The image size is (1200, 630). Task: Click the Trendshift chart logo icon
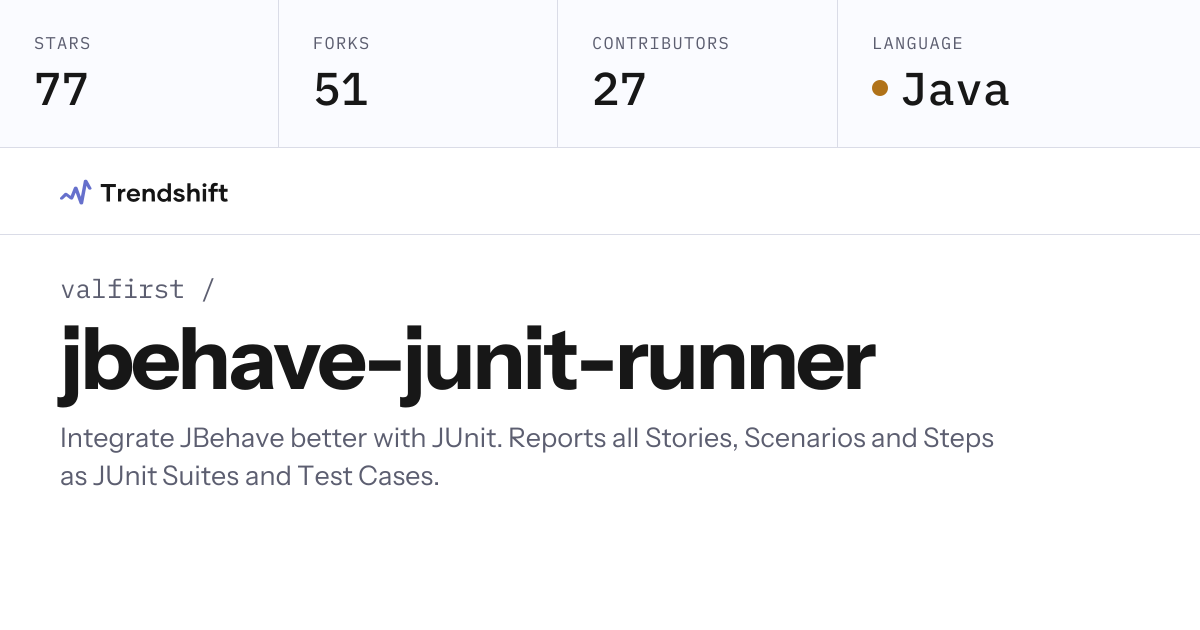pos(76,193)
